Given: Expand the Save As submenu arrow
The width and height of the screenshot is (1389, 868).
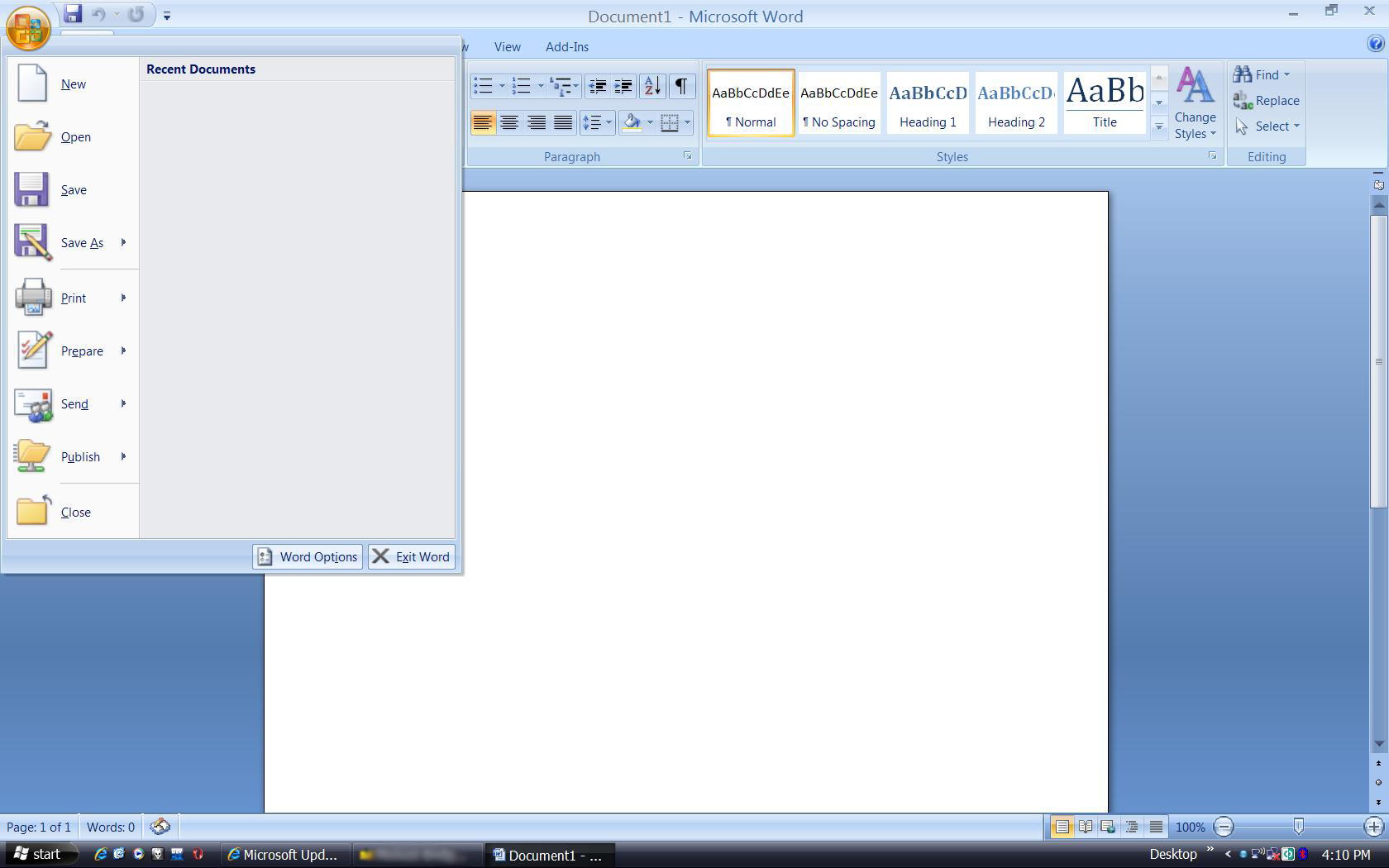Looking at the screenshot, I should pos(124,242).
